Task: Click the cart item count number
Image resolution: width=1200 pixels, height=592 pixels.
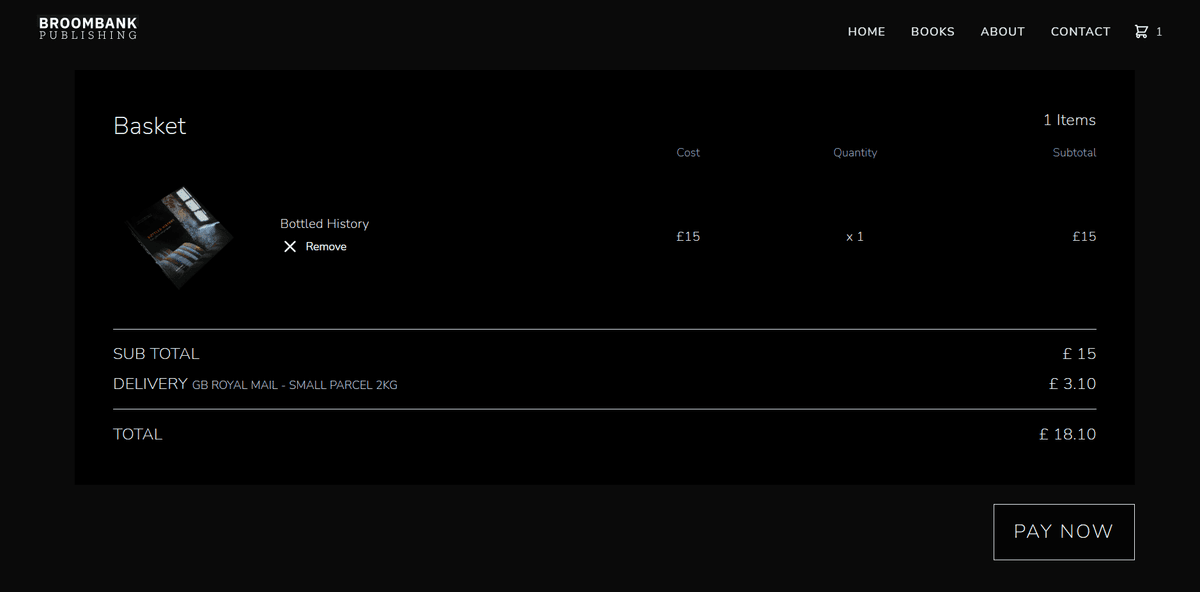Action: coord(1159,32)
